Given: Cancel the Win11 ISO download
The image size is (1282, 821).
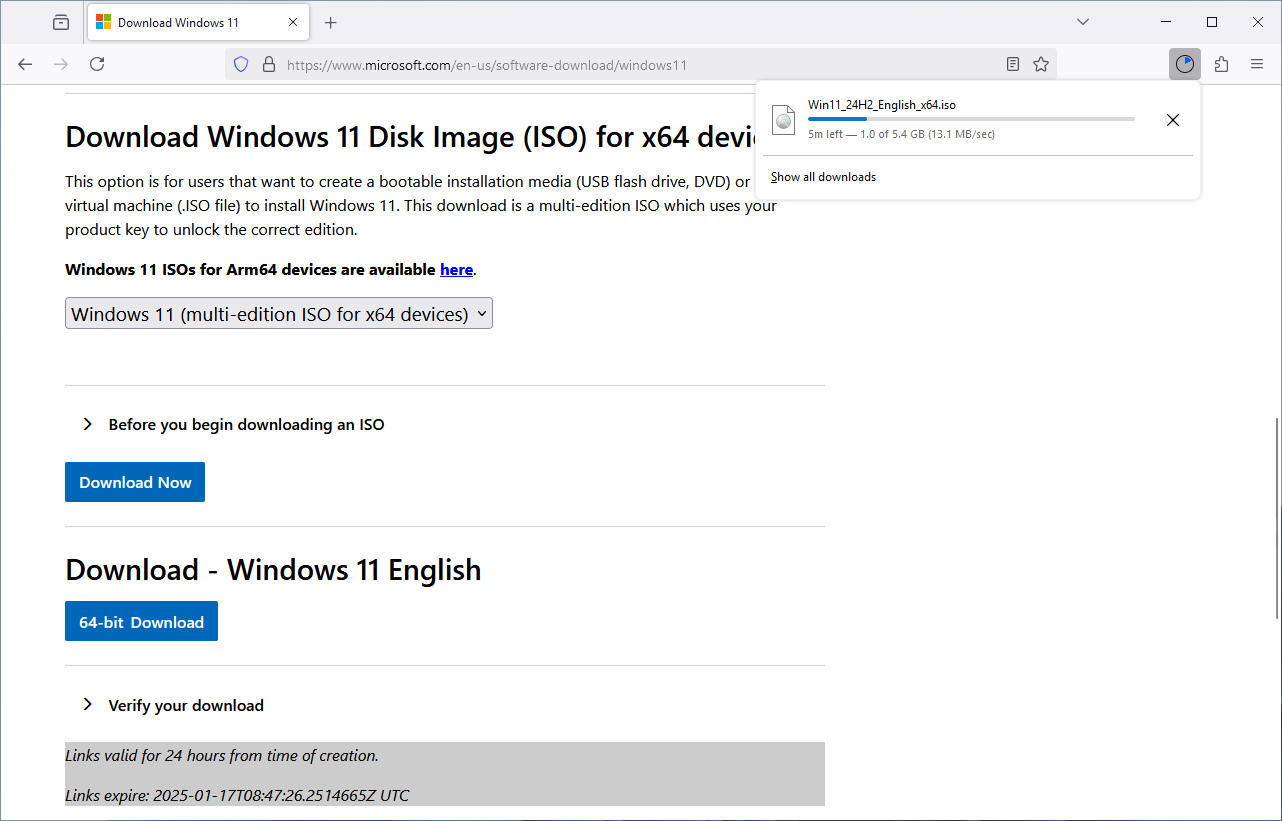Looking at the screenshot, I should (x=1173, y=120).
